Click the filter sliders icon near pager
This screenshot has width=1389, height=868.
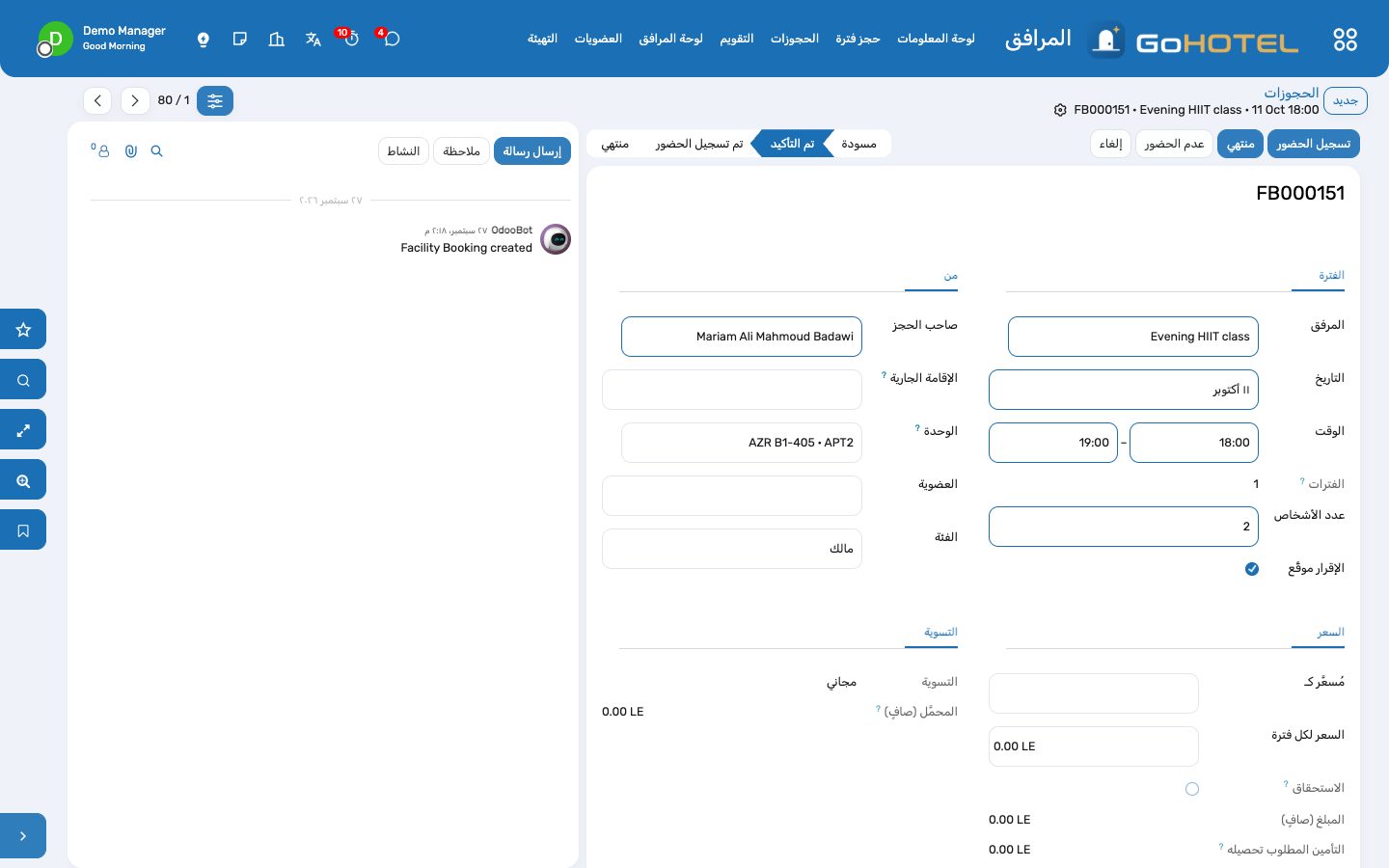coord(215,100)
